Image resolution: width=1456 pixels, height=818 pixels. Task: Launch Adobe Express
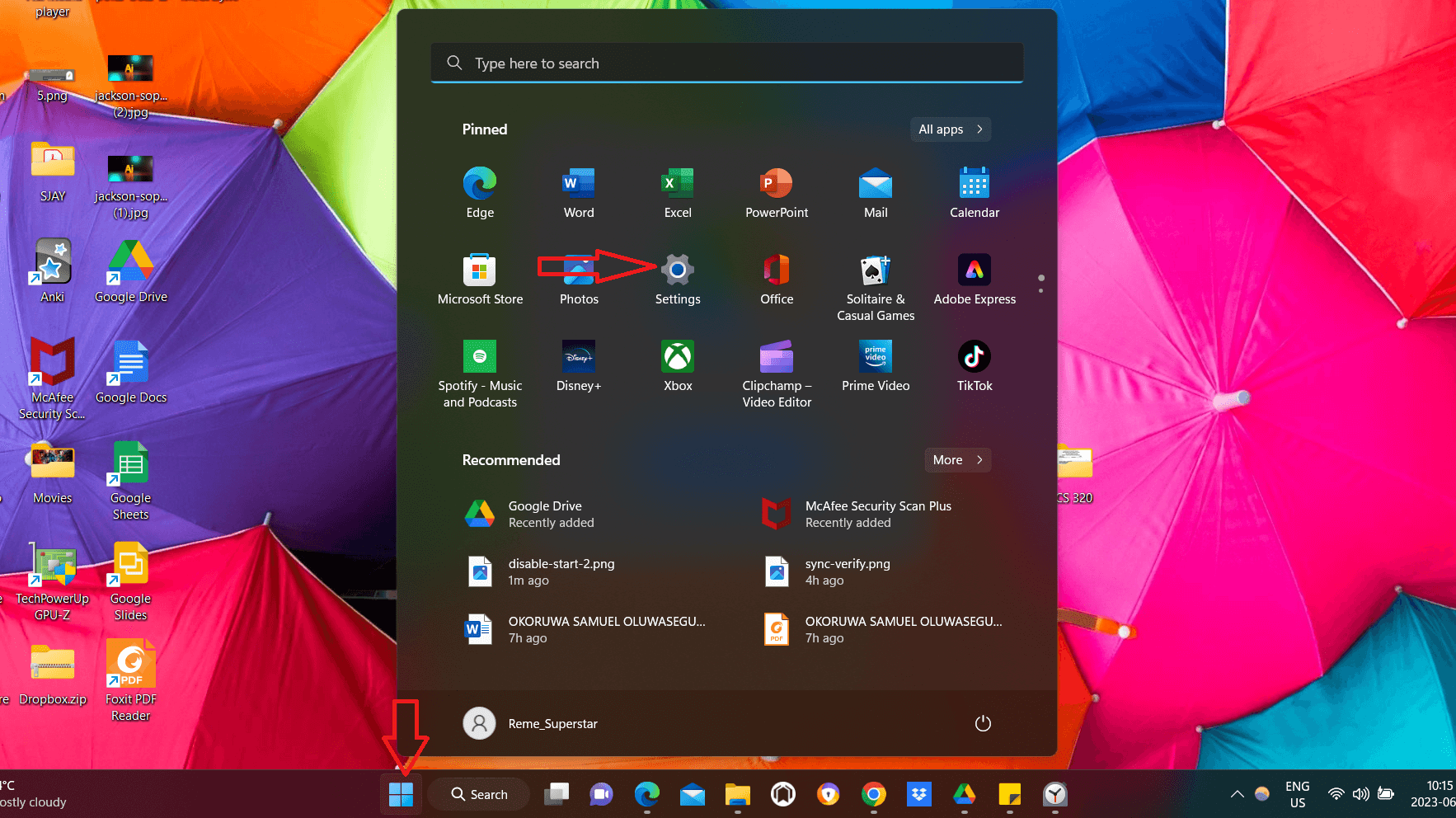point(975,279)
